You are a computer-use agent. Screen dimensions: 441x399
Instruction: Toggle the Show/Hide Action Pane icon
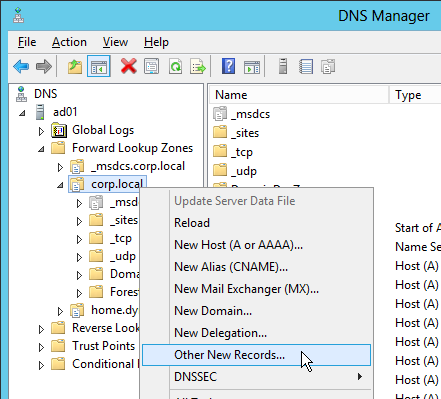coord(252,66)
